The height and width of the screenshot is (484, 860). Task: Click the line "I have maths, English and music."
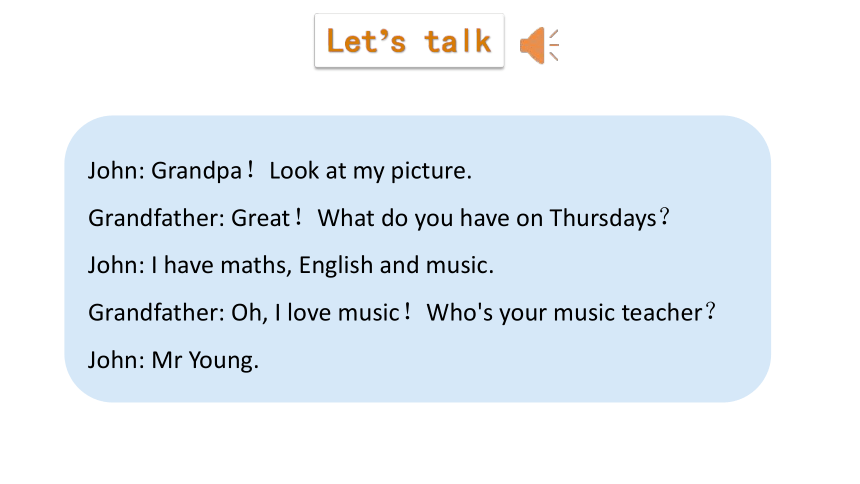click(322, 266)
